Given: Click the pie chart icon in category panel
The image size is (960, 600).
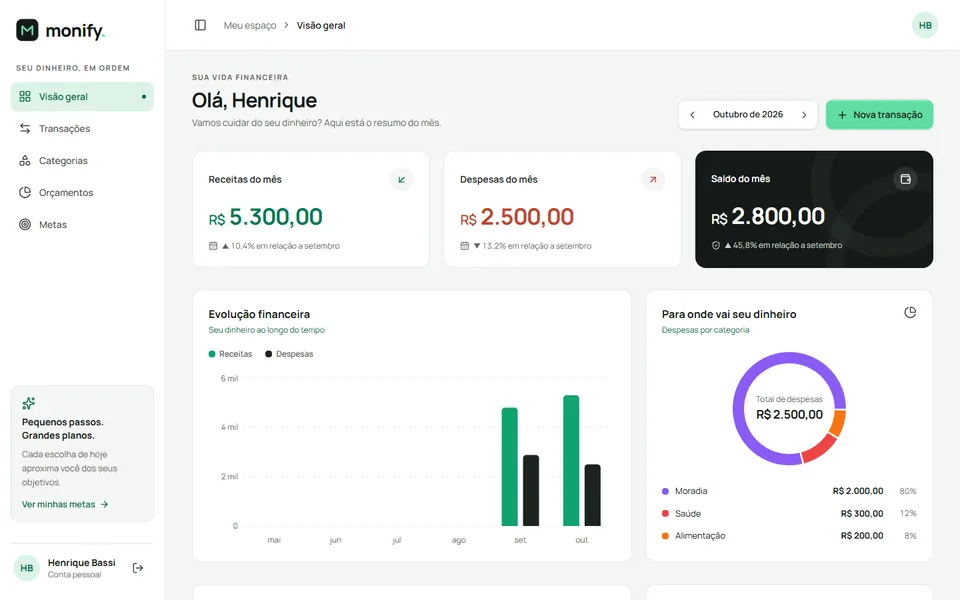Looking at the screenshot, I should pos(910,312).
